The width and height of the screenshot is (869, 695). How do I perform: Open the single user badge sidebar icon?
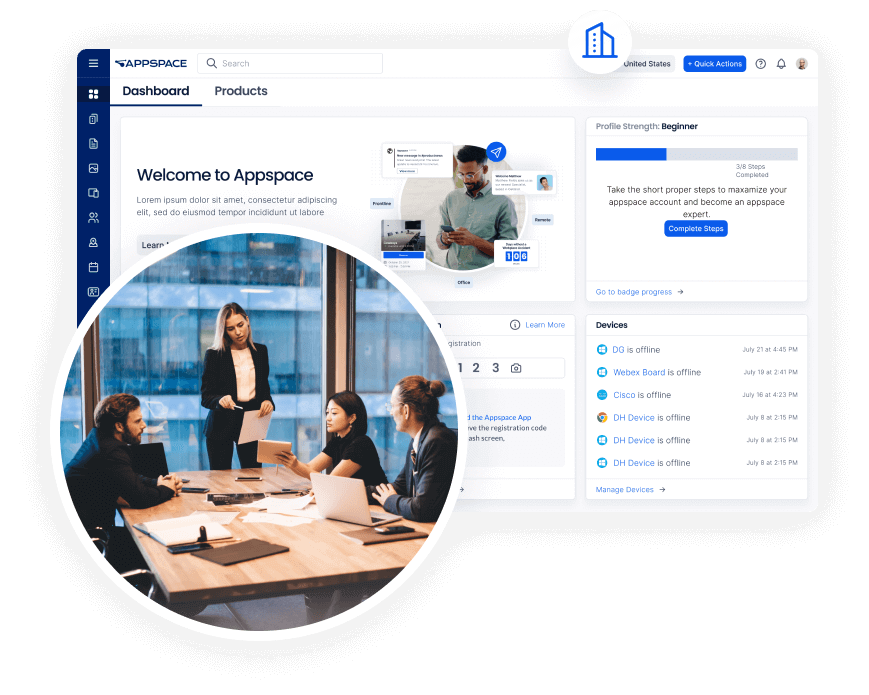tap(93, 242)
